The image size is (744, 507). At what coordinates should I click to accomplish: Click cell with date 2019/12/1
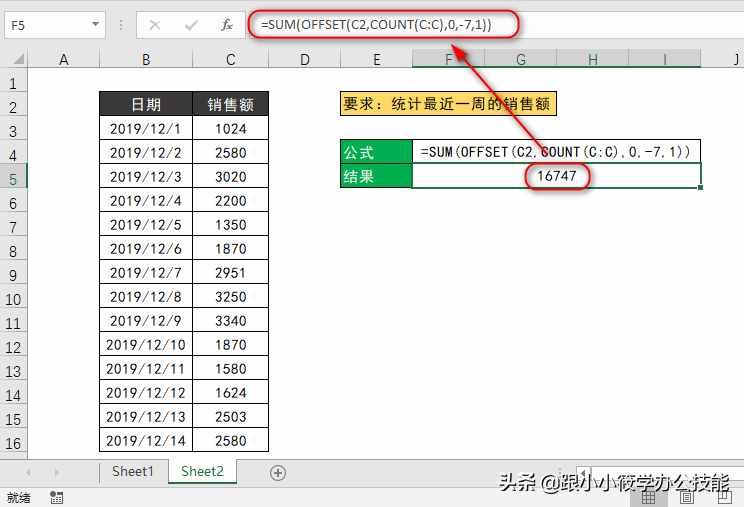tap(146, 129)
